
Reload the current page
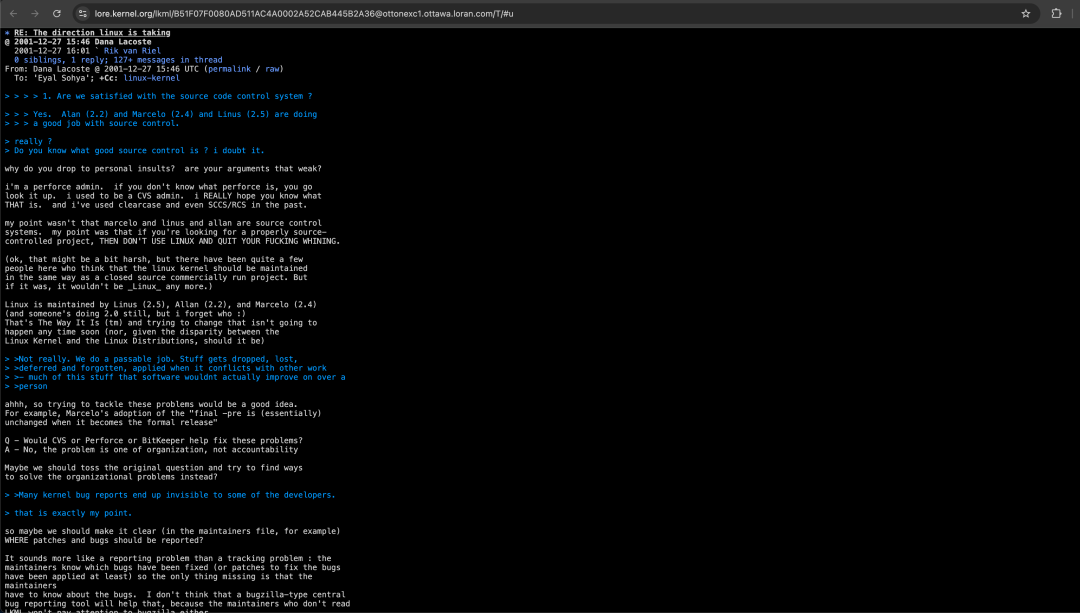click(57, 14)
